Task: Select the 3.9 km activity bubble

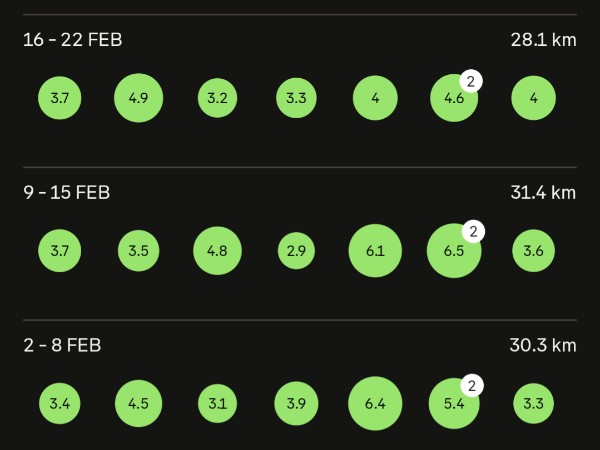Action: point(296,404)
